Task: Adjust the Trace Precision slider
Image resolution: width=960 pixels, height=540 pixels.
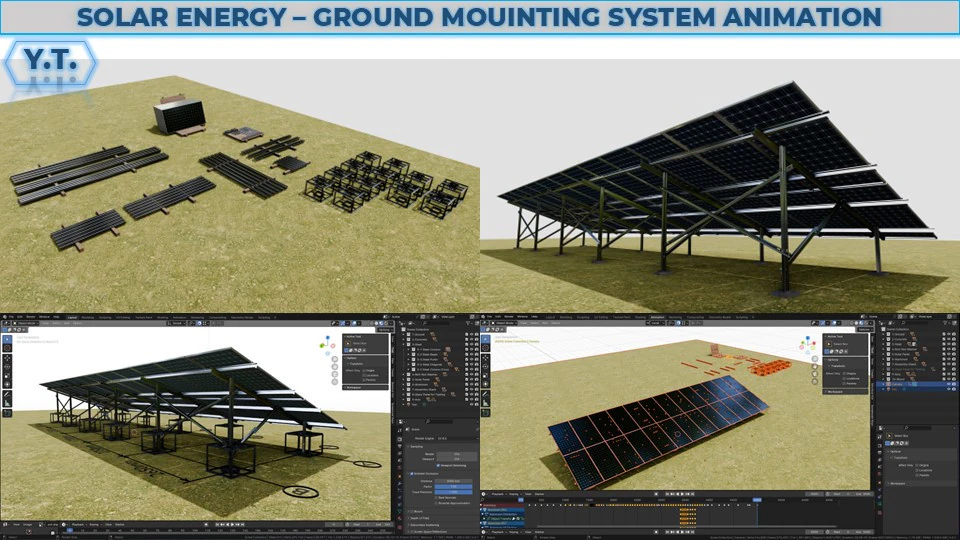Action: pyautogui.click(x=454, y=492)
